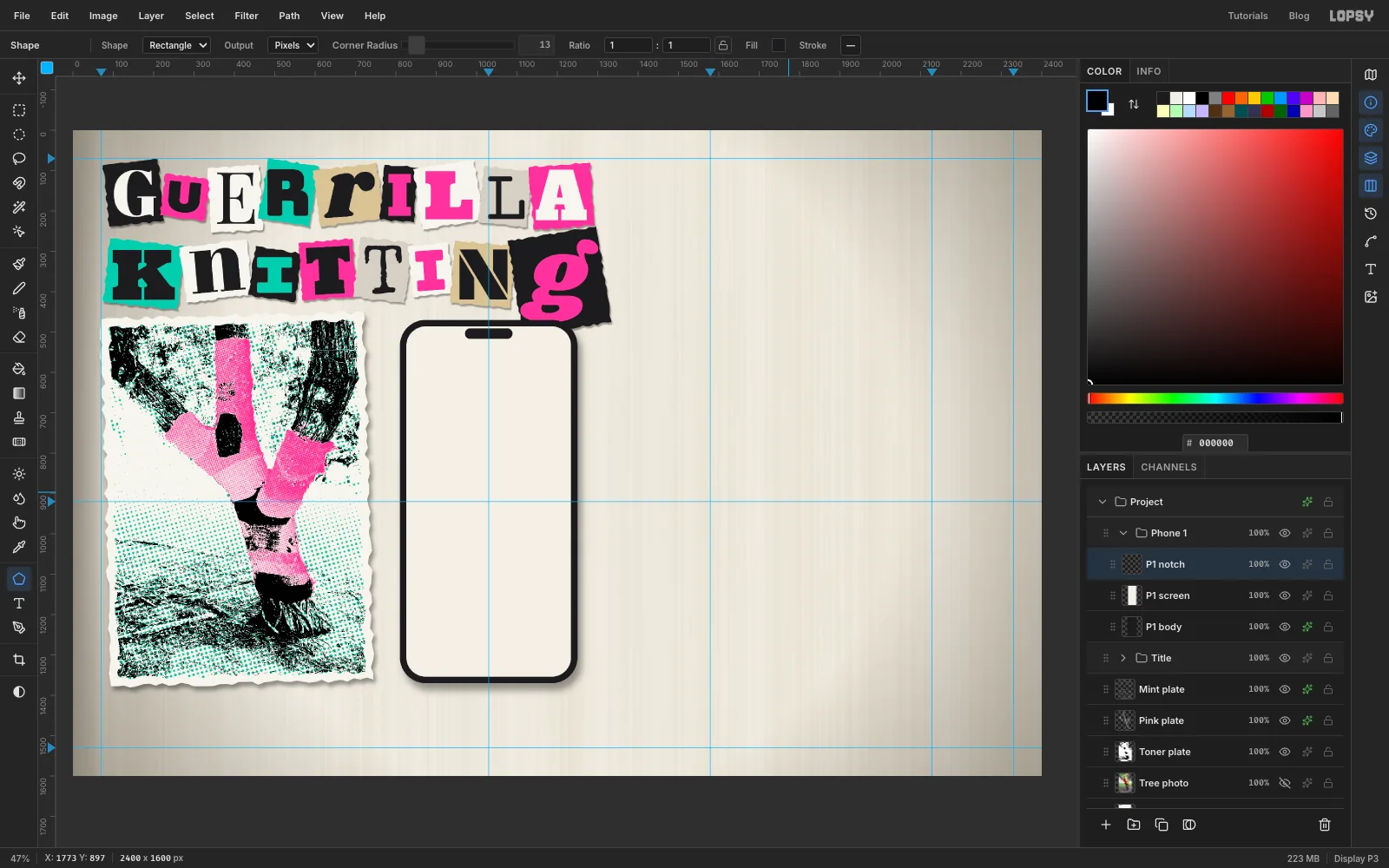The height and width of the screenshot is (868, 1389).
Task: Select the Crop tool
Action: coord(19,660)
